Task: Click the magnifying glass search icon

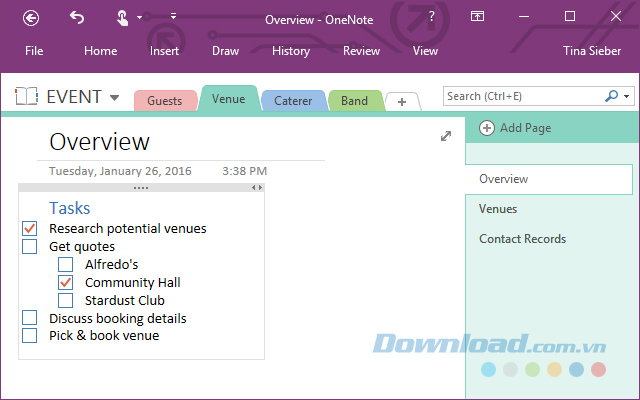Action: (611, 96)
